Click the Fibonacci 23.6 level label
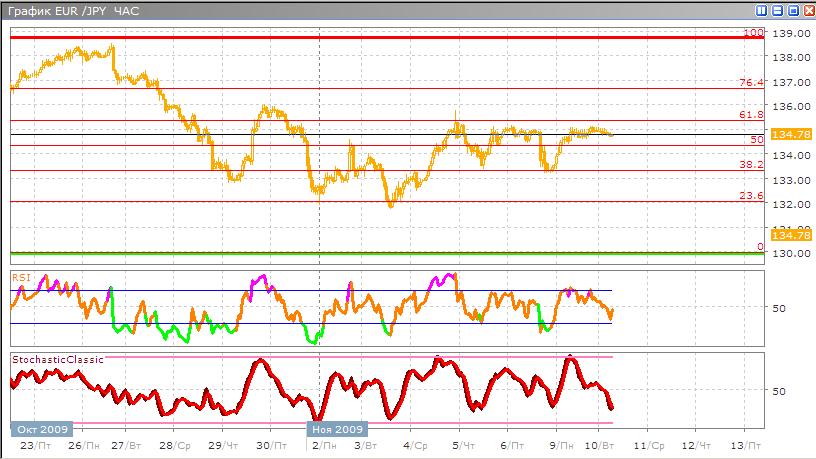This screenshot has height=459, width=816. (752, 196)
